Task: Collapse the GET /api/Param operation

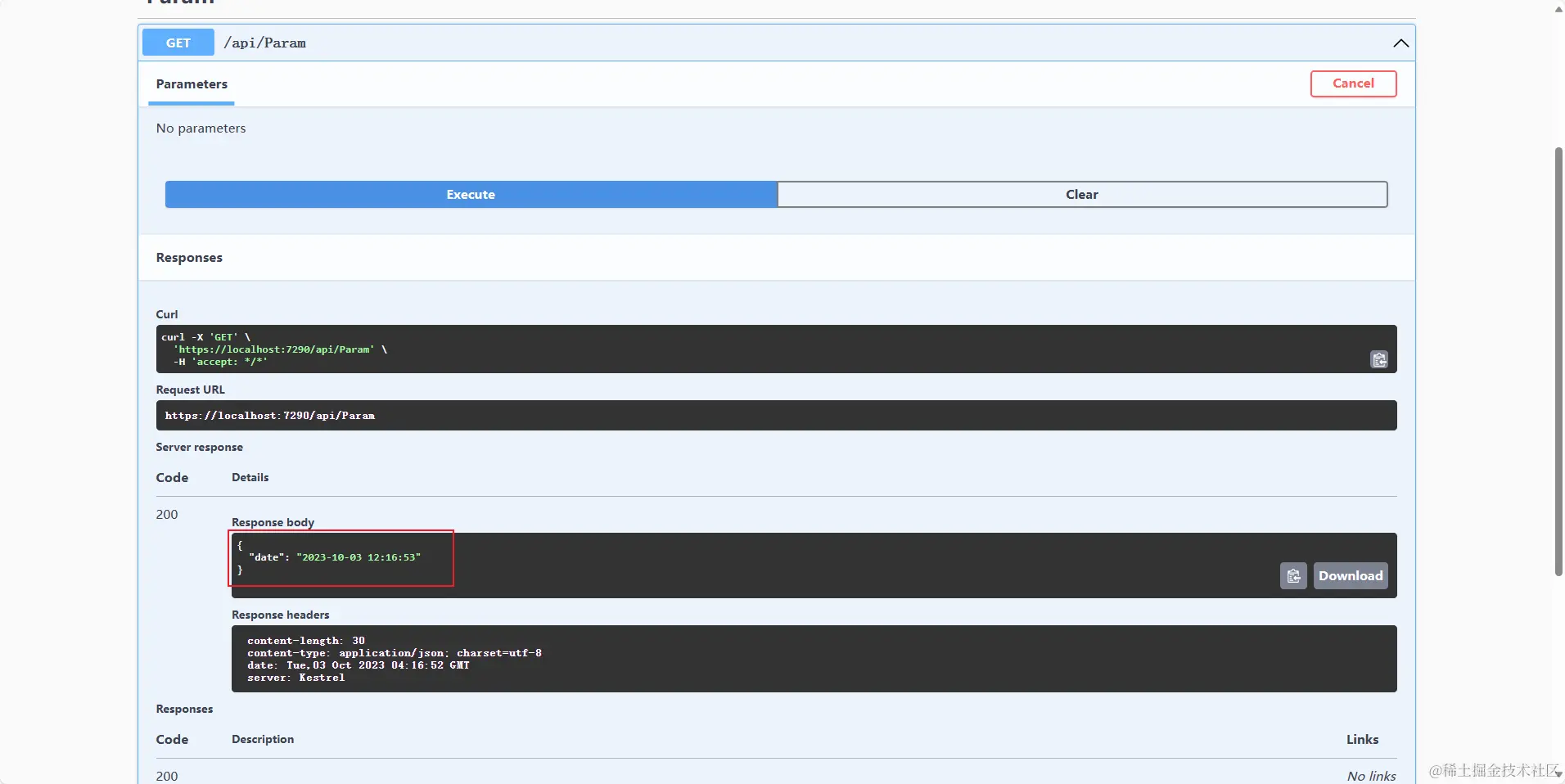Action: [x=1401, y=43]
